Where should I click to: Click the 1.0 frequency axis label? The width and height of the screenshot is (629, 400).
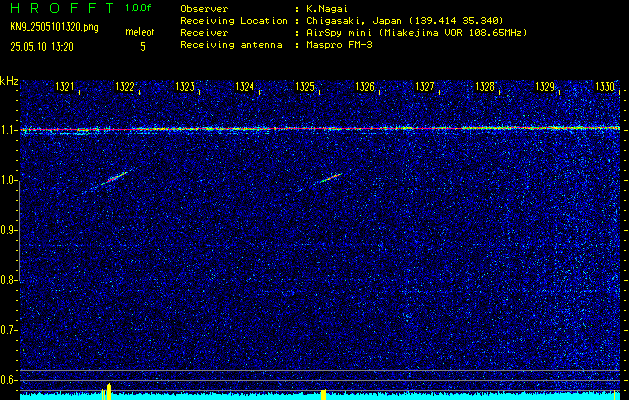tap(7, 181)
